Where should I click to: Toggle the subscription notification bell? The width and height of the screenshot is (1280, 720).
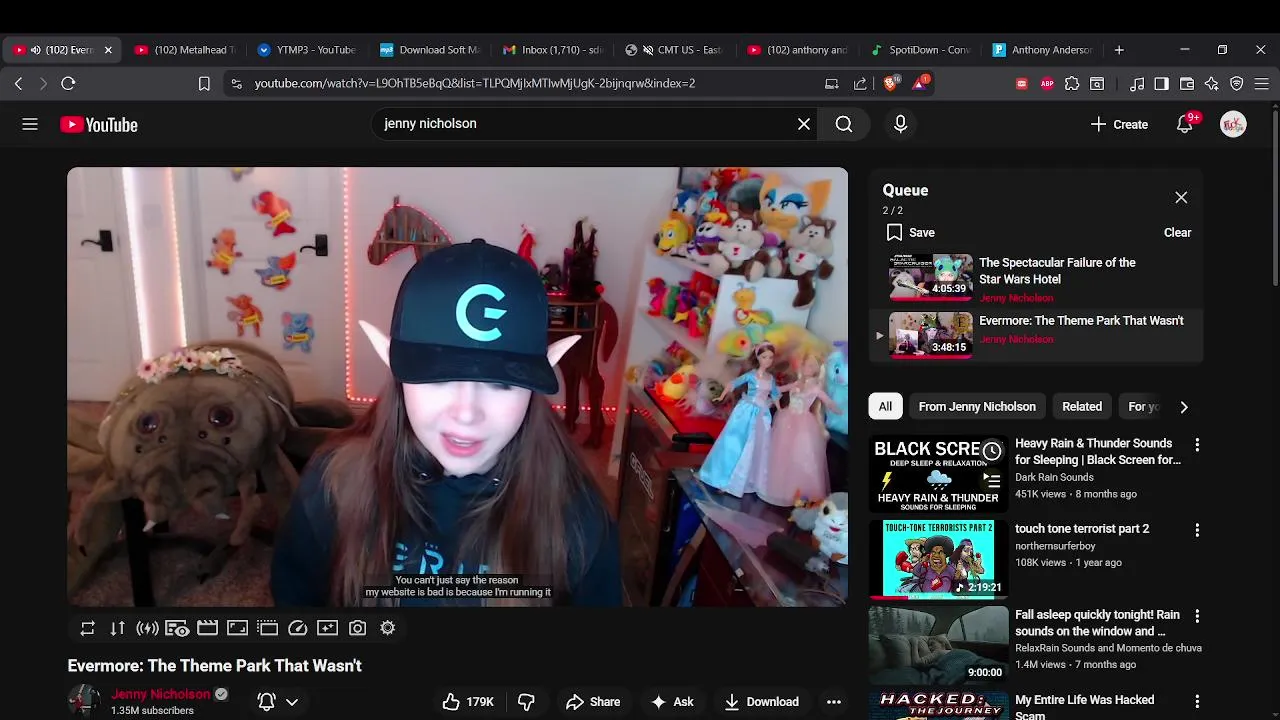coord(266,702)
